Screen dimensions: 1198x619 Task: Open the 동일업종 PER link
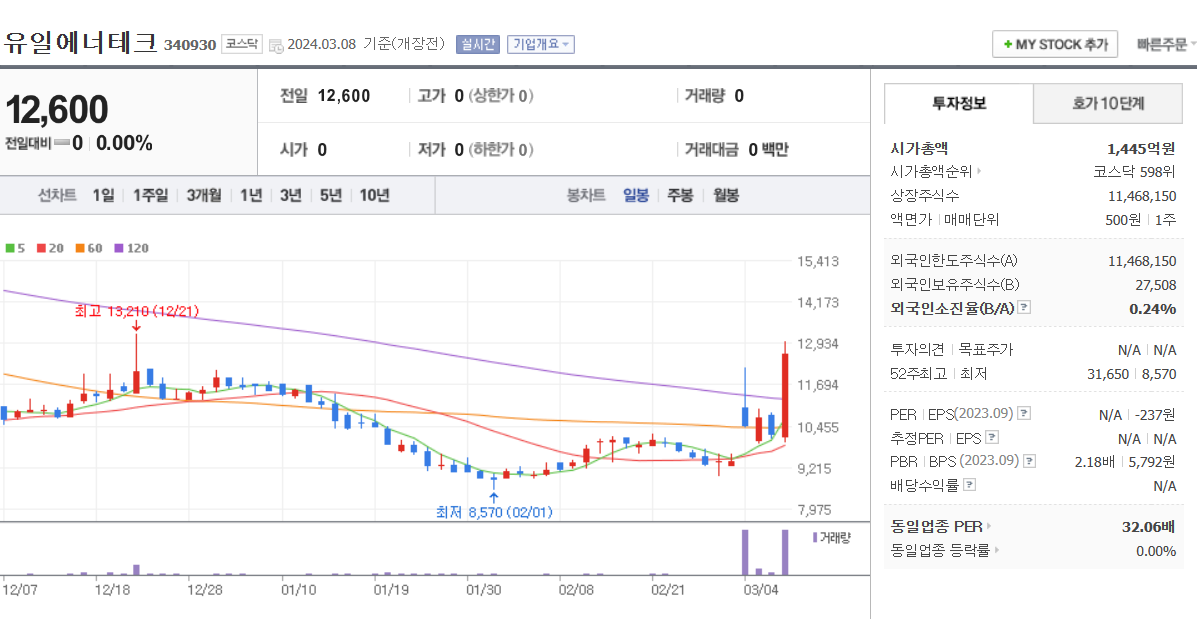click(x=937, y=527)
